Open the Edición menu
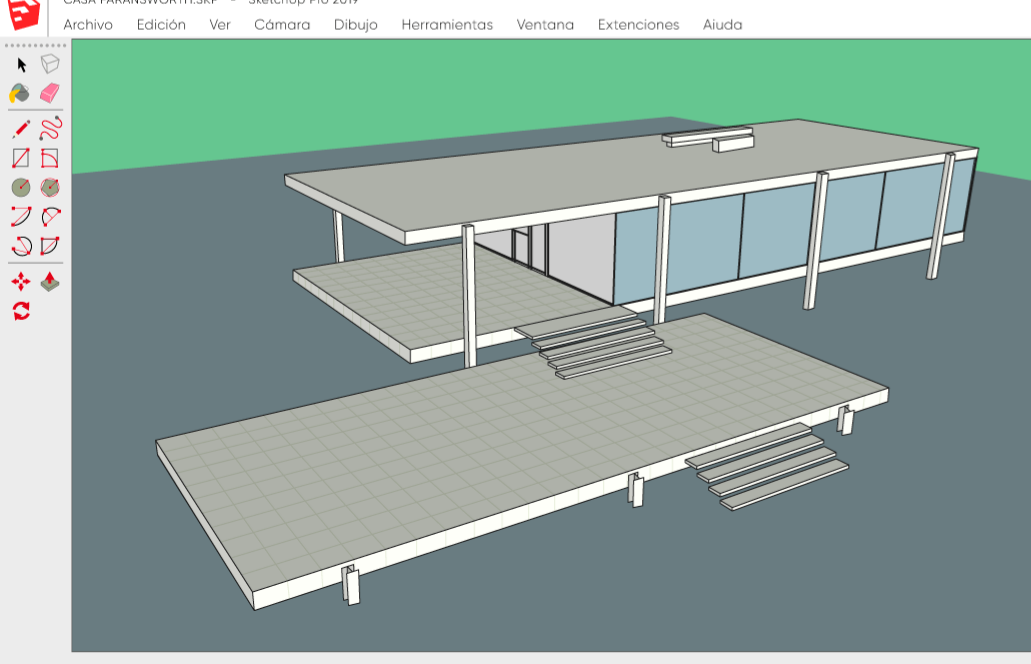 click(x=161, y=25)
